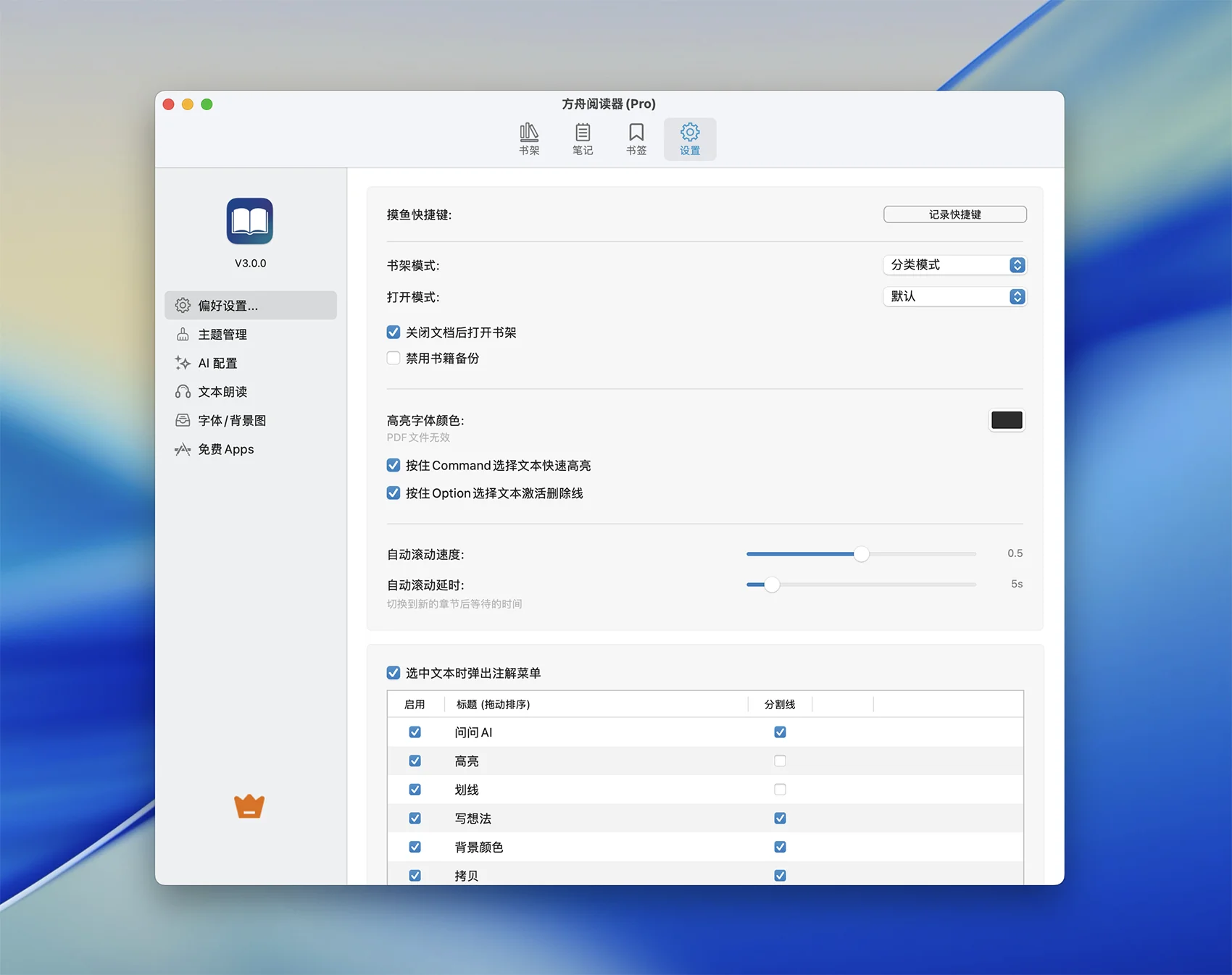This screenshot has height=975, width=1232.
Task: Open 字体/背景图 settings in sidebar
Action: (232, 421)
